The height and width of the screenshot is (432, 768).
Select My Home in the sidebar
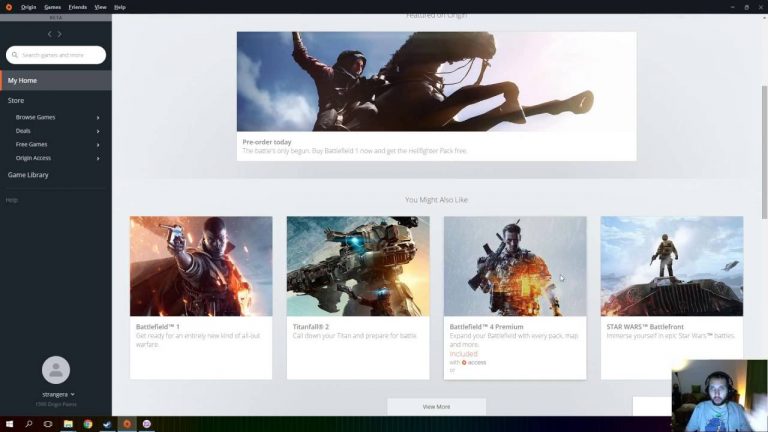tap(56, 80)
